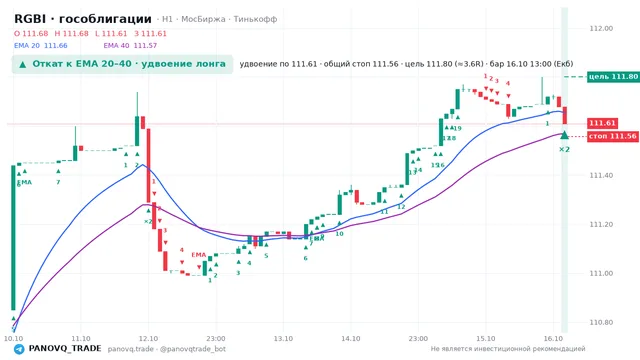
Task: Click the 112.00 price axis label
Action: pos(601,29)
